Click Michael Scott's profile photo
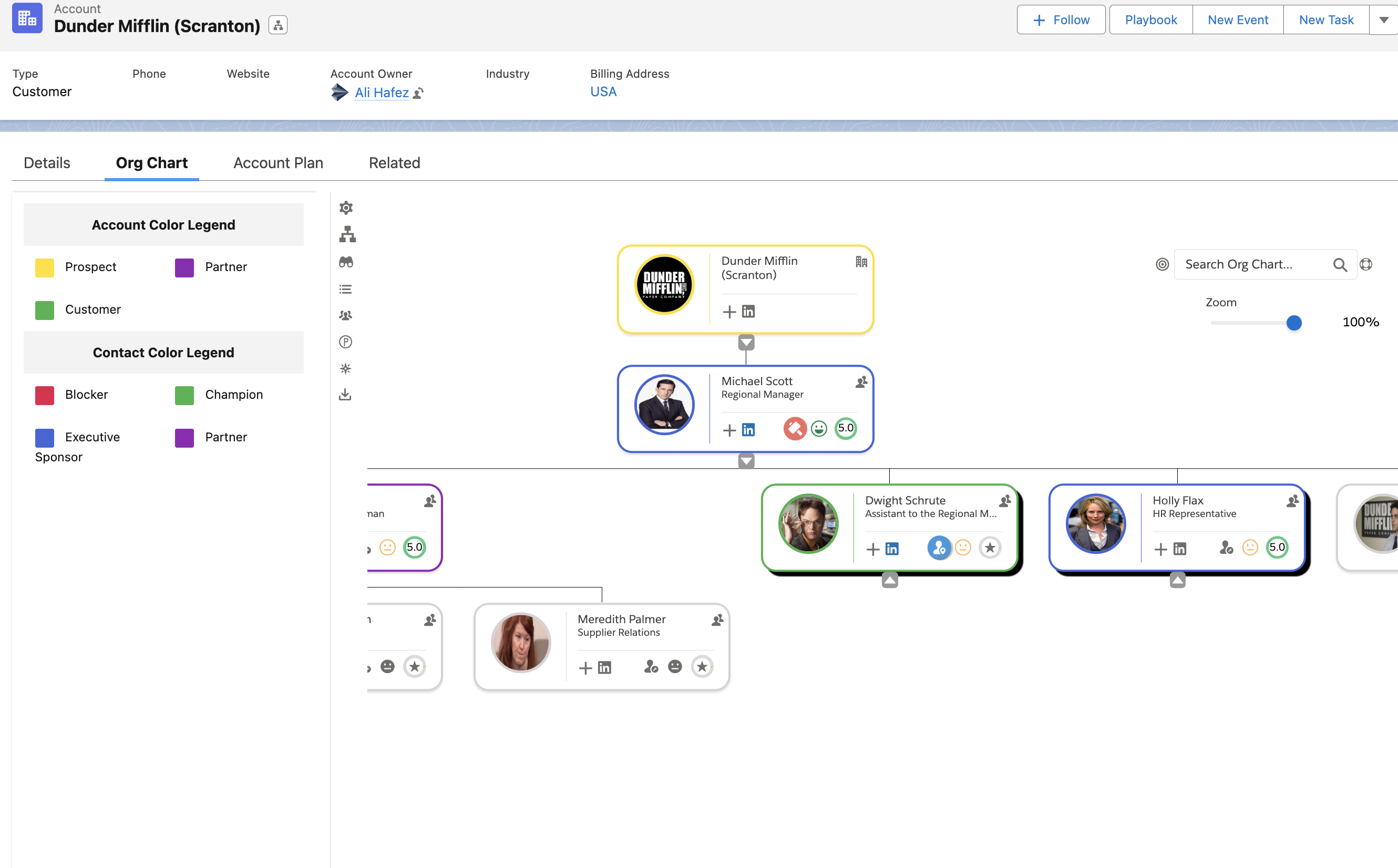Image resolution: width=1398 pixels, height=868 pixels. tap(664, 405)
